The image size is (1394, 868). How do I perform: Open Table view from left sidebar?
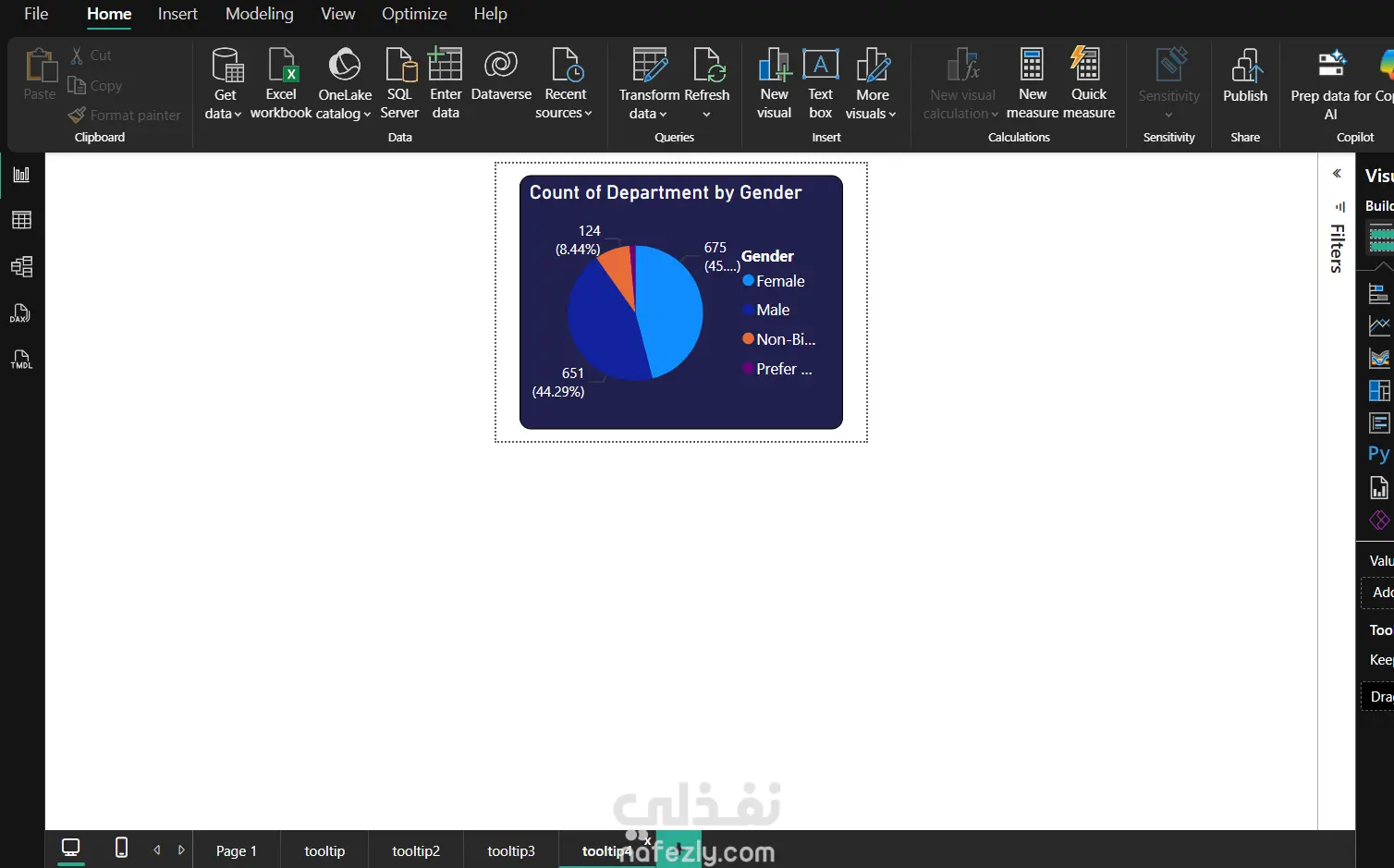[21, 220]
